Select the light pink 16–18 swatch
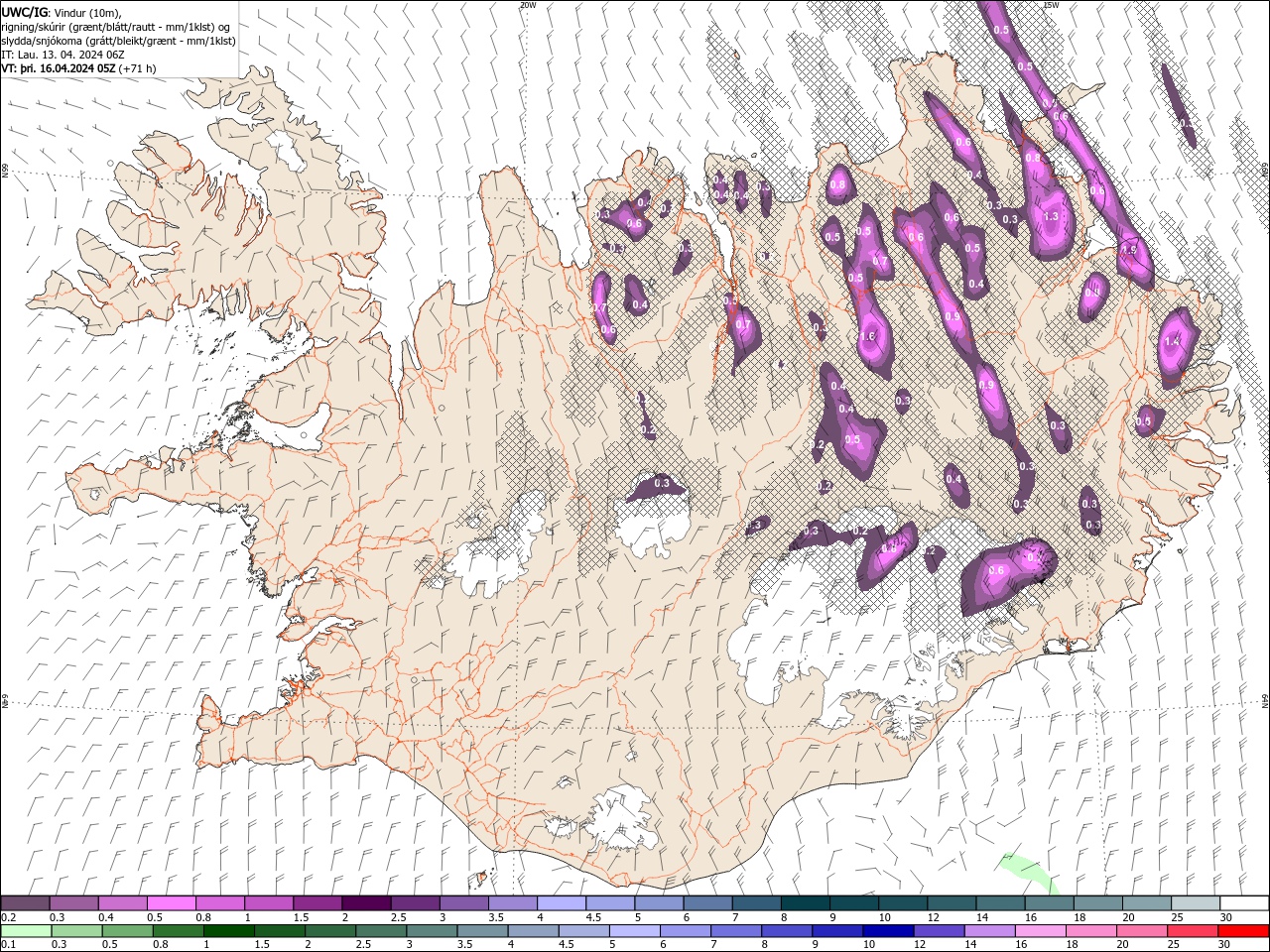The width and height of the screenshot is (1270, 952). point(1040,931)
